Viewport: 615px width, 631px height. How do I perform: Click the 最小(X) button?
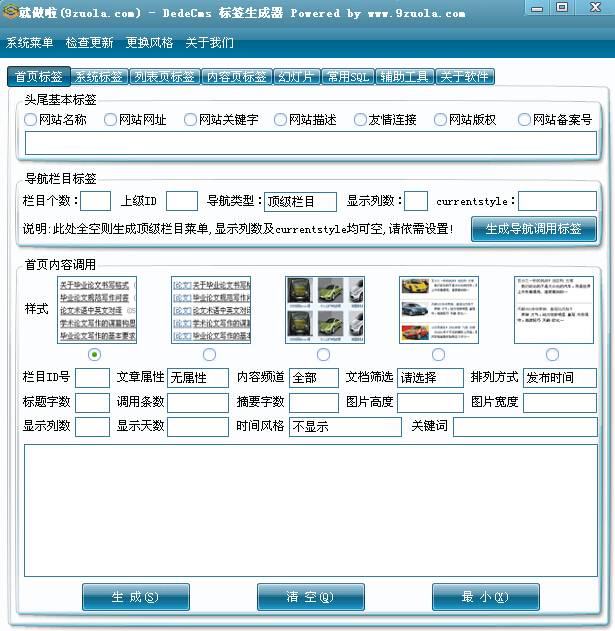(x=485, y=597)
